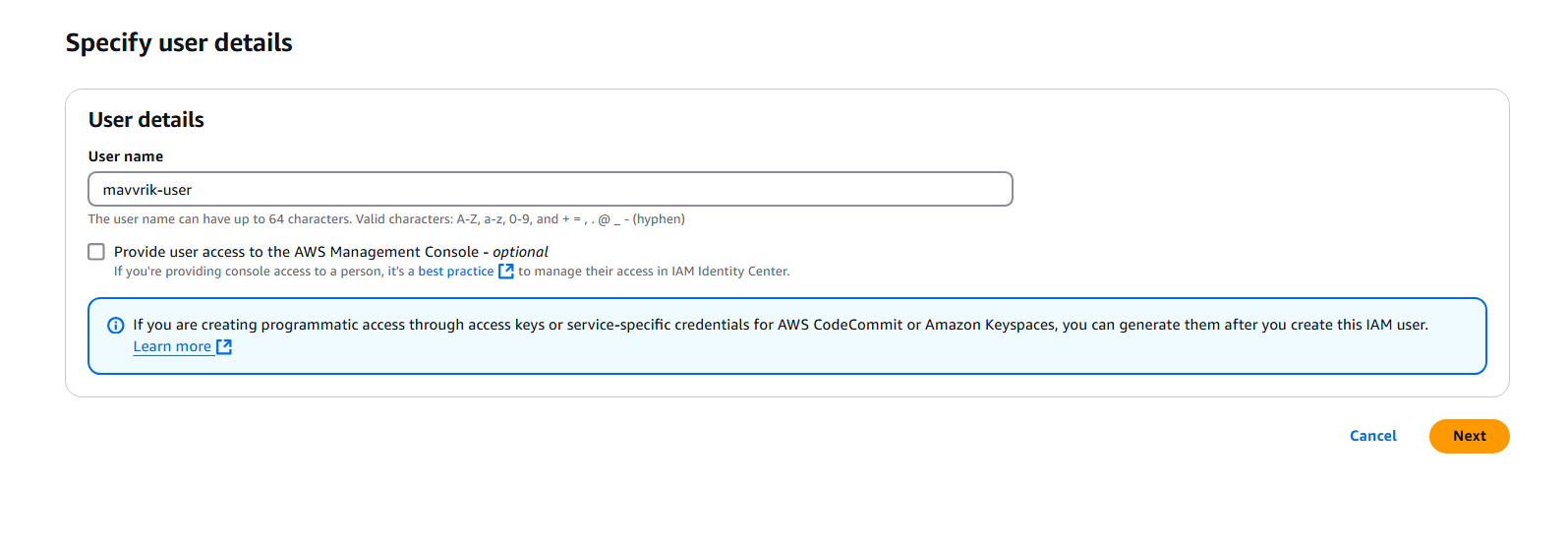
Task: Click the "Specify user details" page heading
Action: [x=179, y=43]
